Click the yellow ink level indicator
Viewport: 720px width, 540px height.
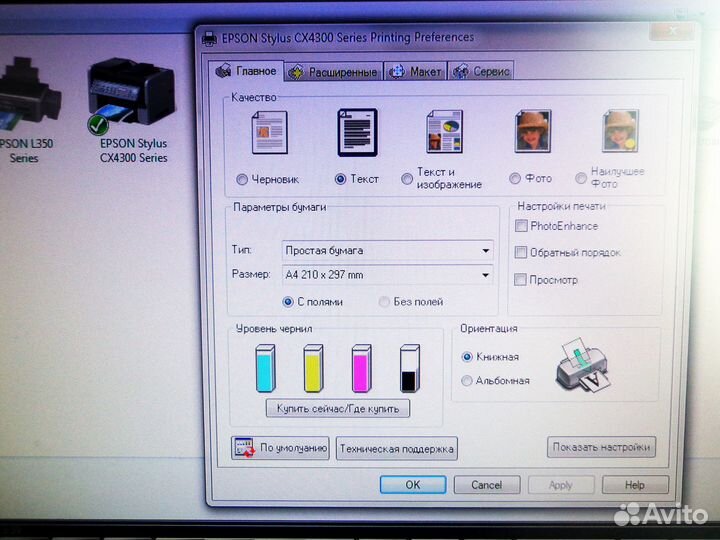[314, 368]
